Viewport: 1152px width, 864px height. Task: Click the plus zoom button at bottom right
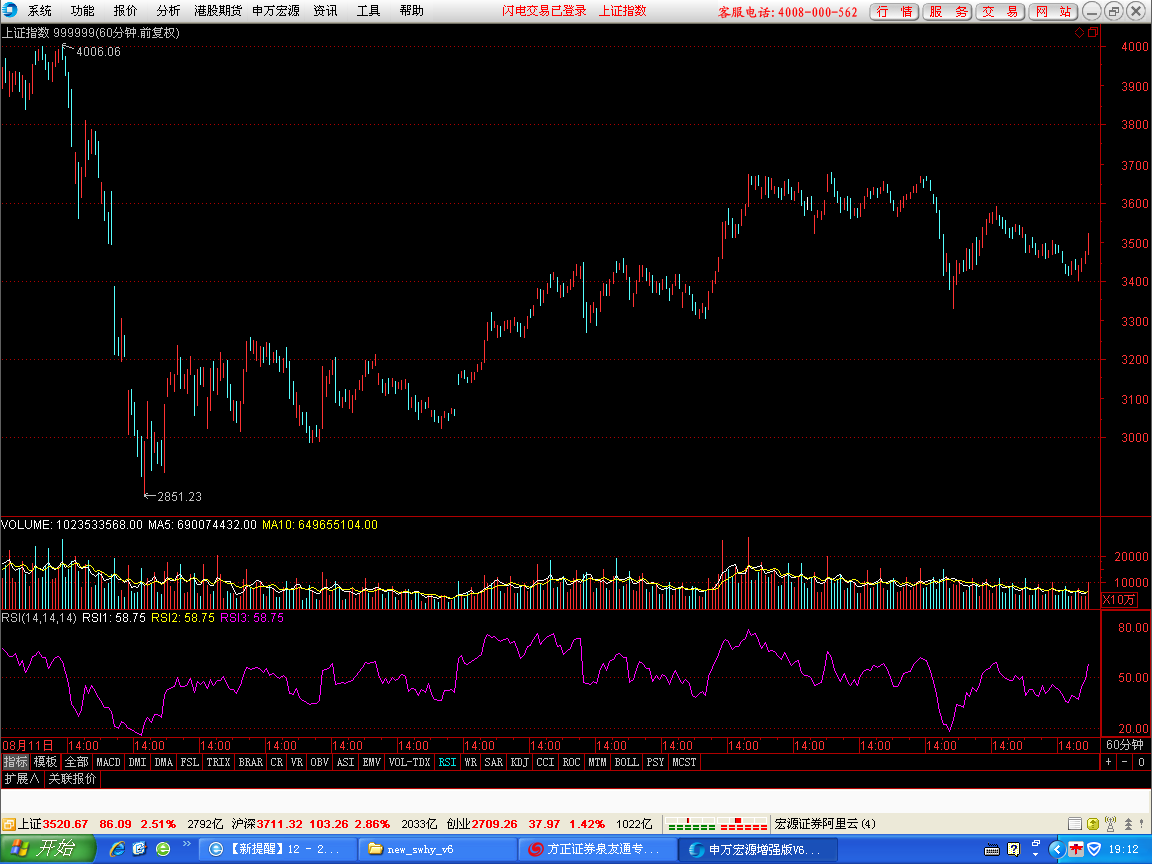coord(1109,762)
